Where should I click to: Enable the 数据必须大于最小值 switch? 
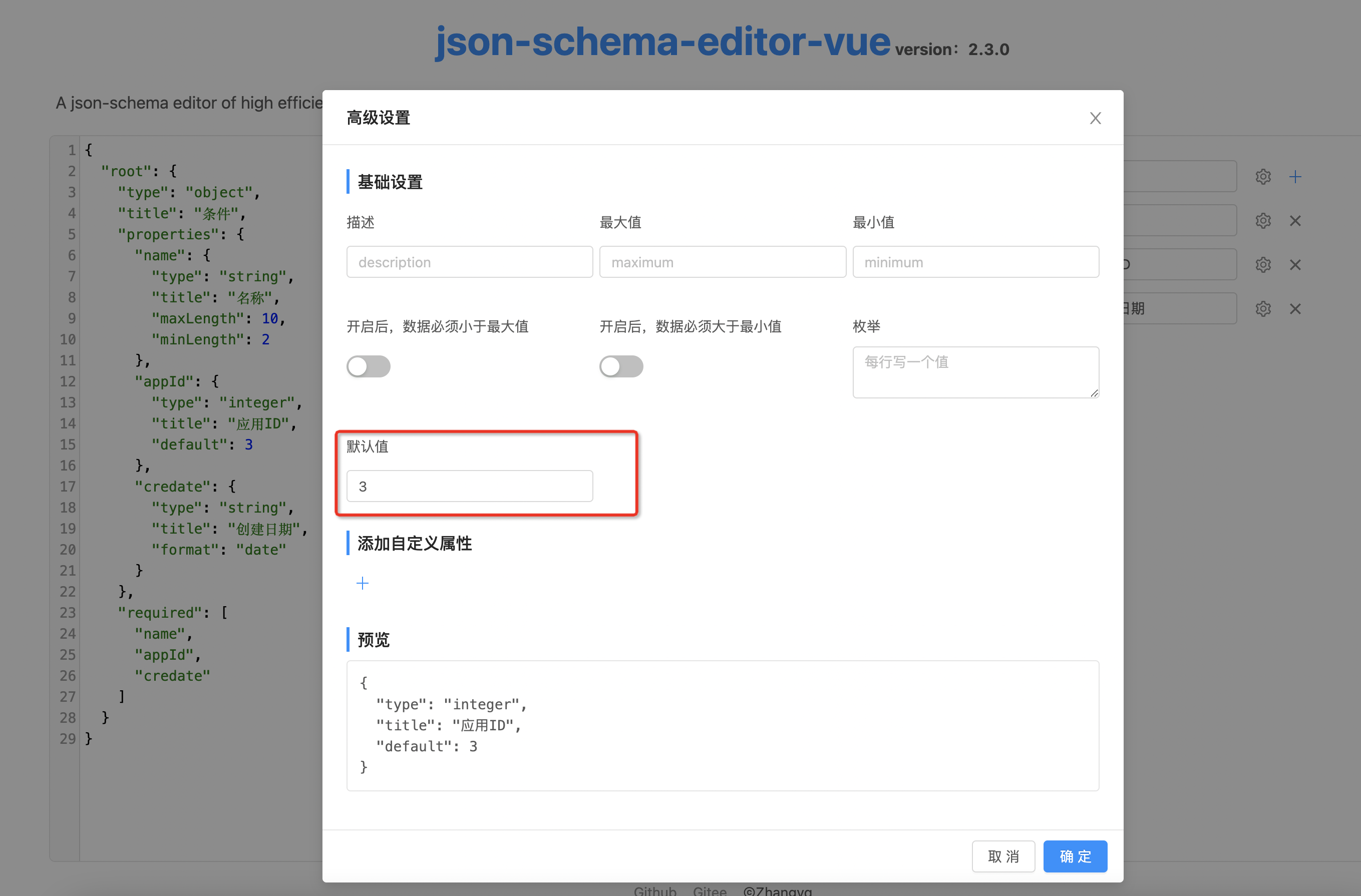tap(621, 366)
